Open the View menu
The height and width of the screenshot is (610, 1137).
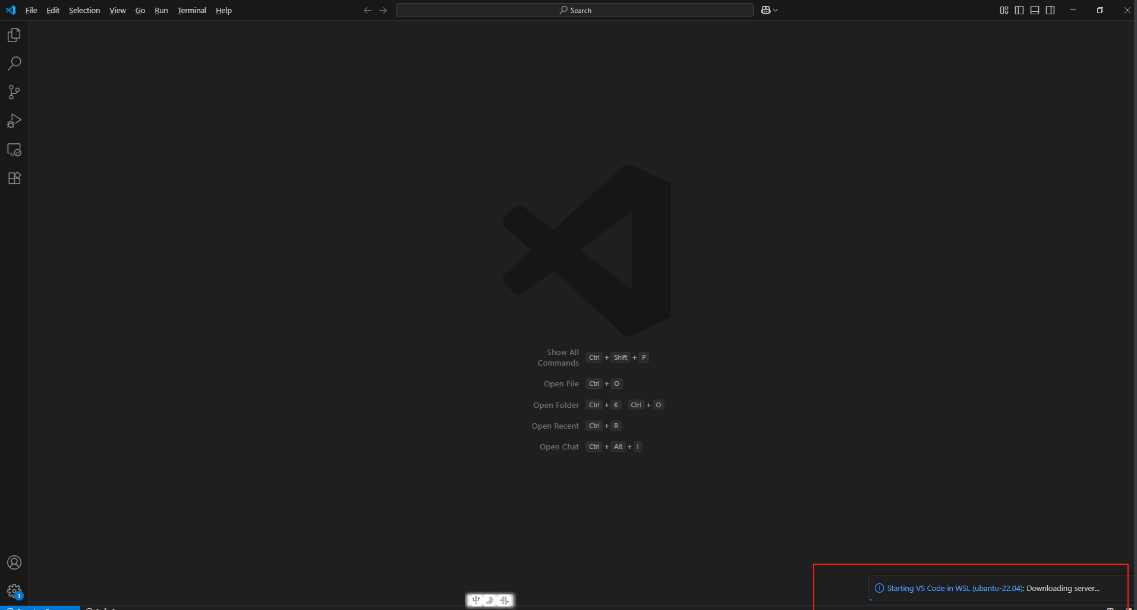pos(117,10)
